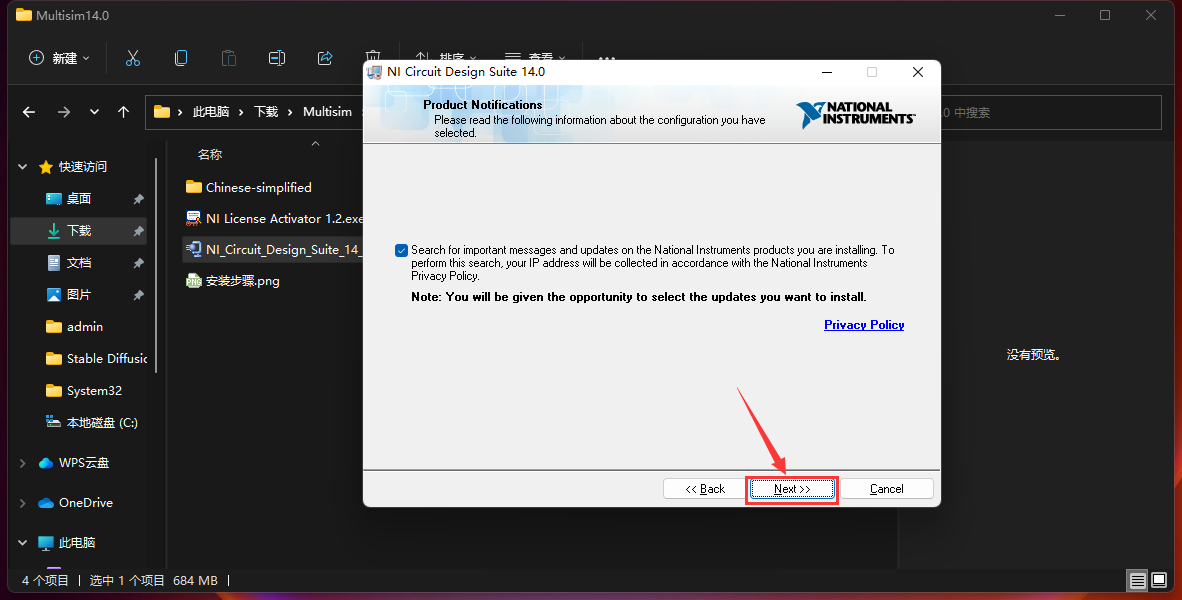Go up one folder level with the up arrow
The image size is (1182, 600).
(x=124, y=112)
